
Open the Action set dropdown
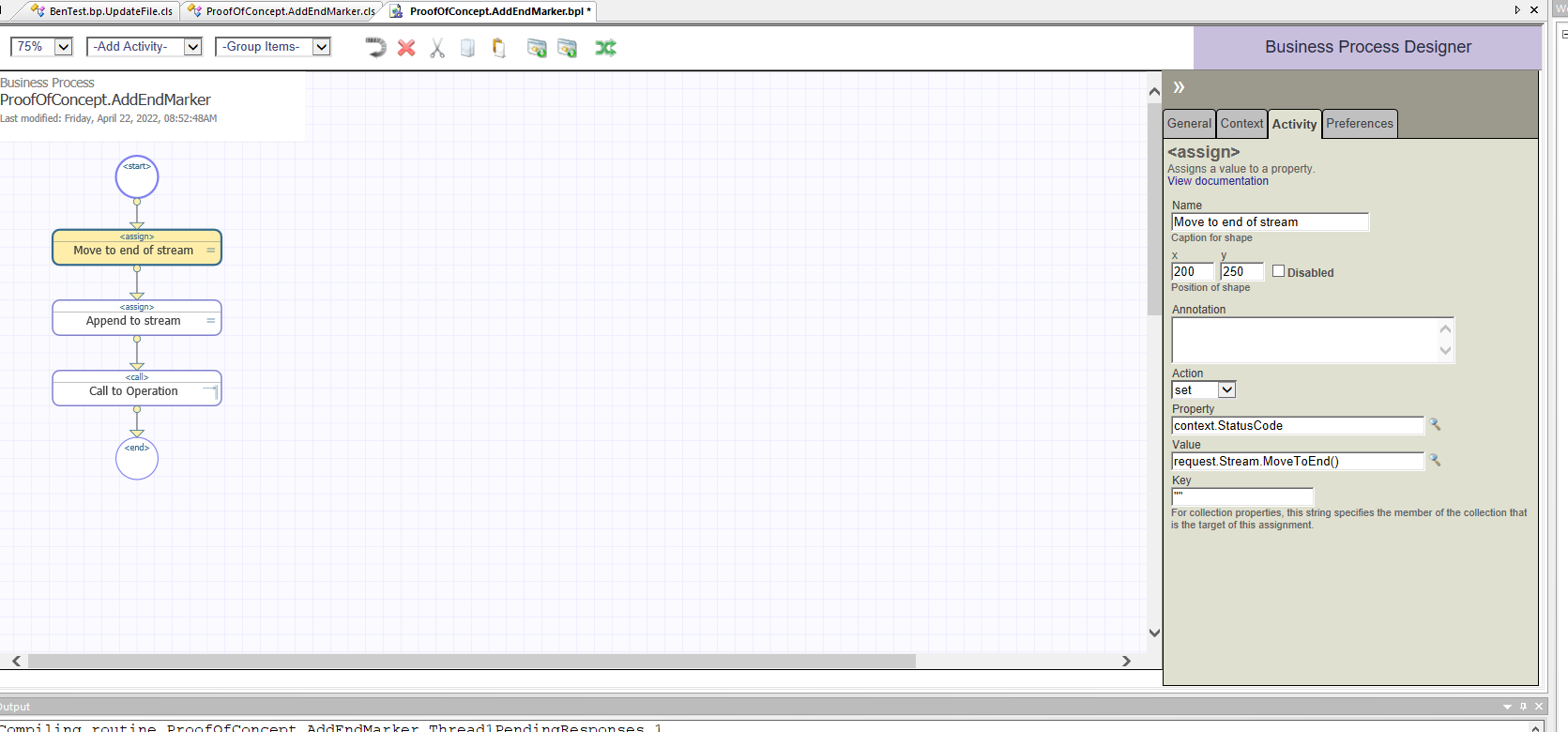click(x=1226, y=389)
